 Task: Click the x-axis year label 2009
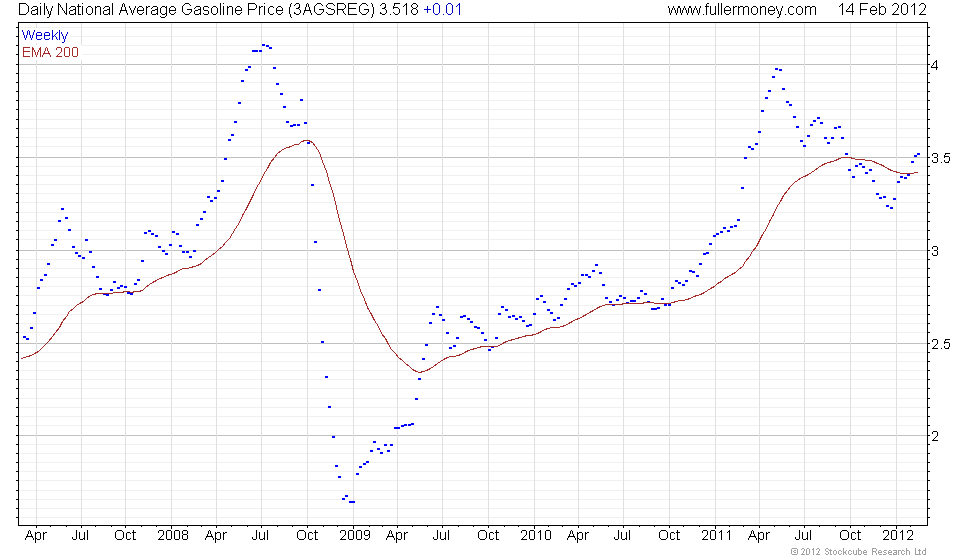354,536
